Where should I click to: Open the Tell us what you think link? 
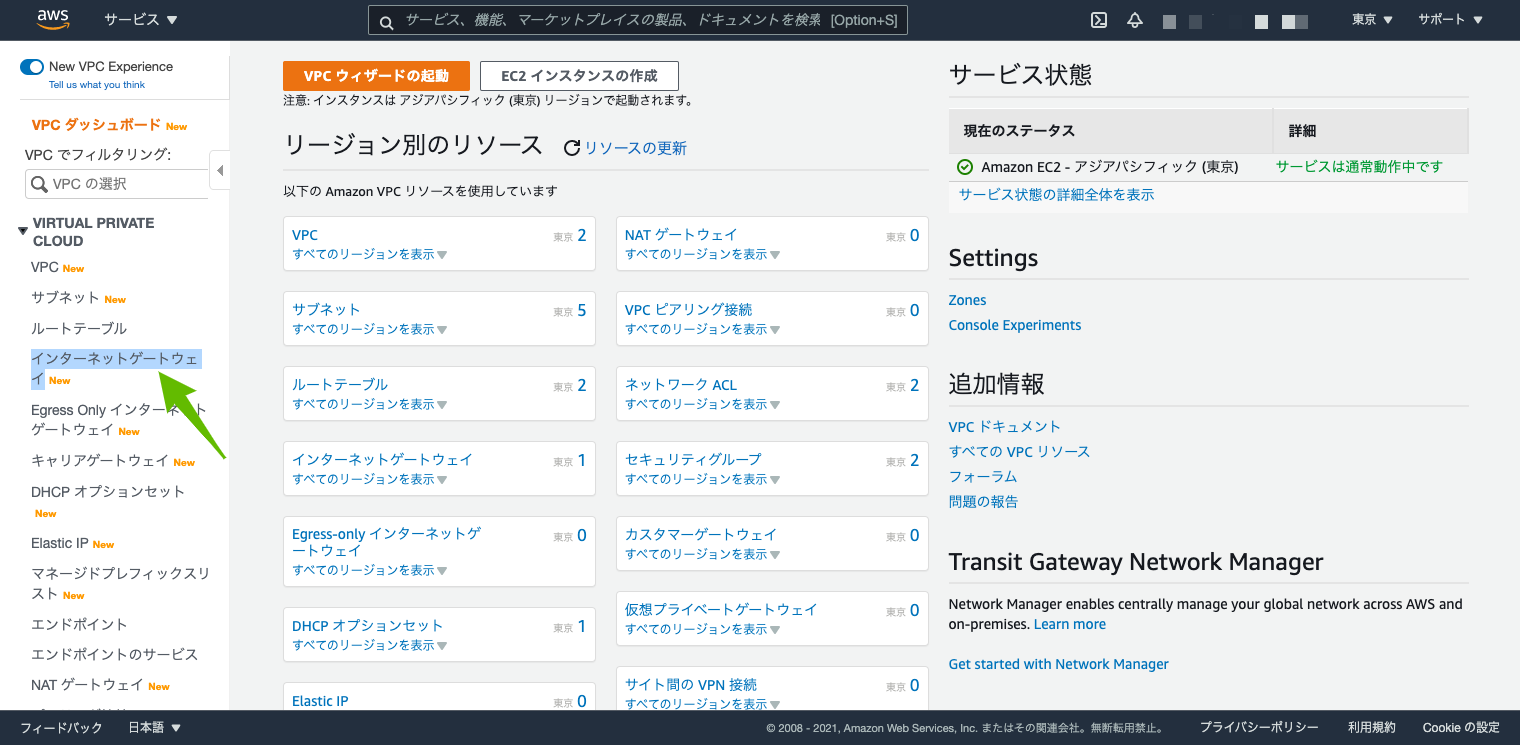[x=97, y=85]
